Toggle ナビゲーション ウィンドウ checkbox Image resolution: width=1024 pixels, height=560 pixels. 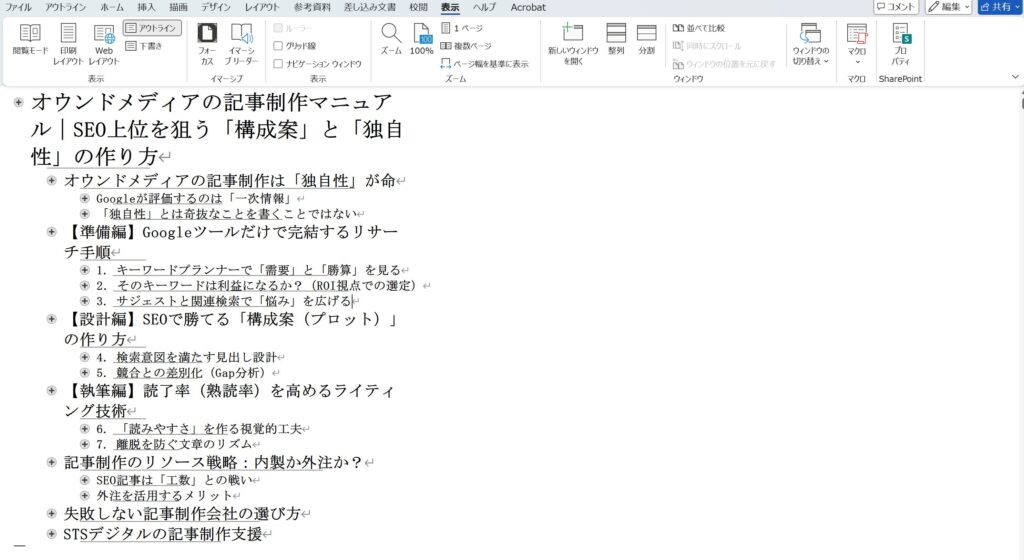pos(279,63)
